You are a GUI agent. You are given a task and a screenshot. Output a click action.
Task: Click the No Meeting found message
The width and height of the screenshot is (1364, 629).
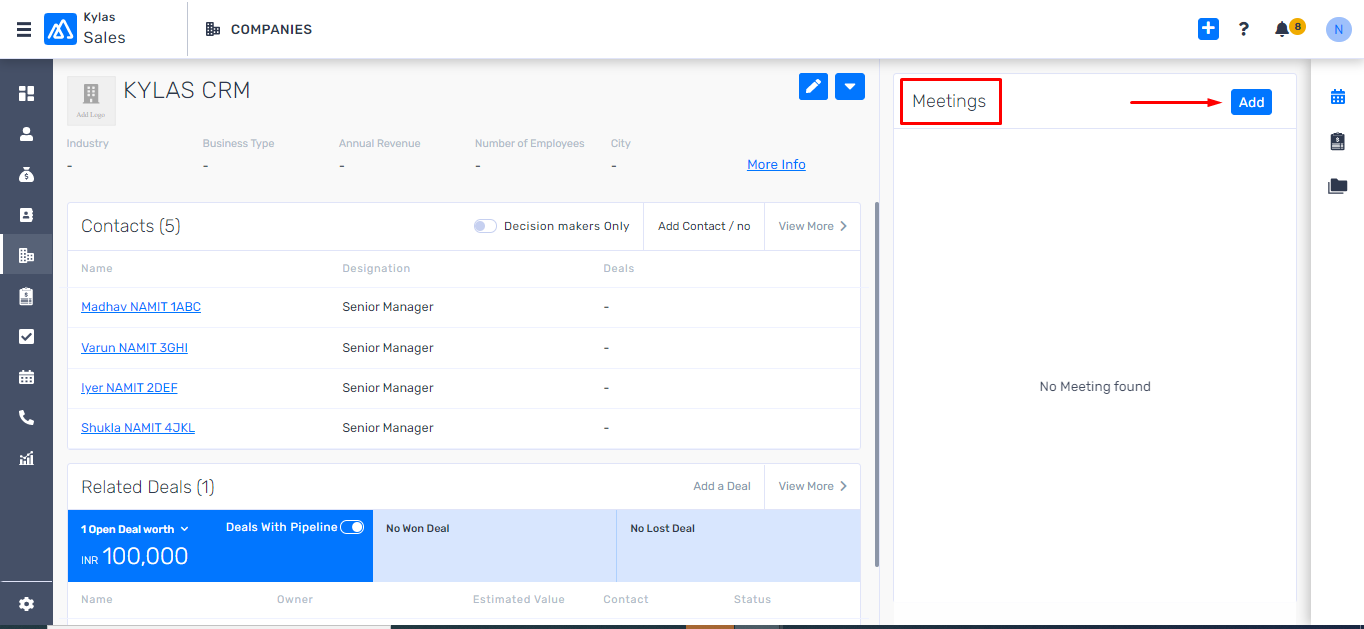(x=1095, y=387)
